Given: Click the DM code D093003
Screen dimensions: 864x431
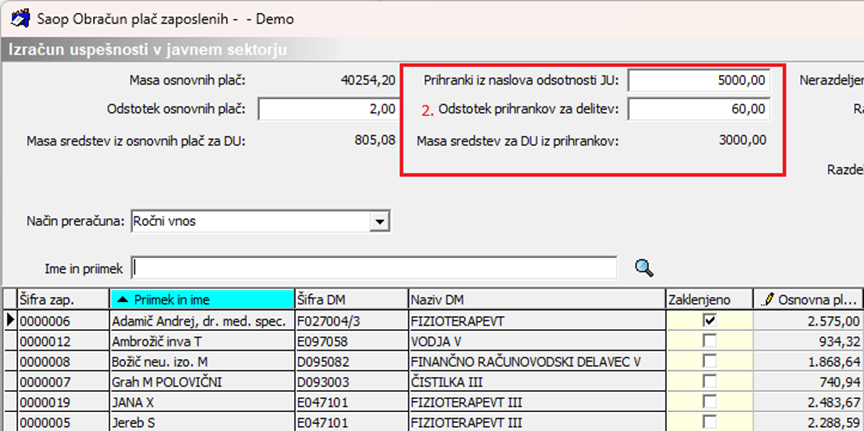Looking at the screenshot, I should pyautogui.click(x=323, y=382).
